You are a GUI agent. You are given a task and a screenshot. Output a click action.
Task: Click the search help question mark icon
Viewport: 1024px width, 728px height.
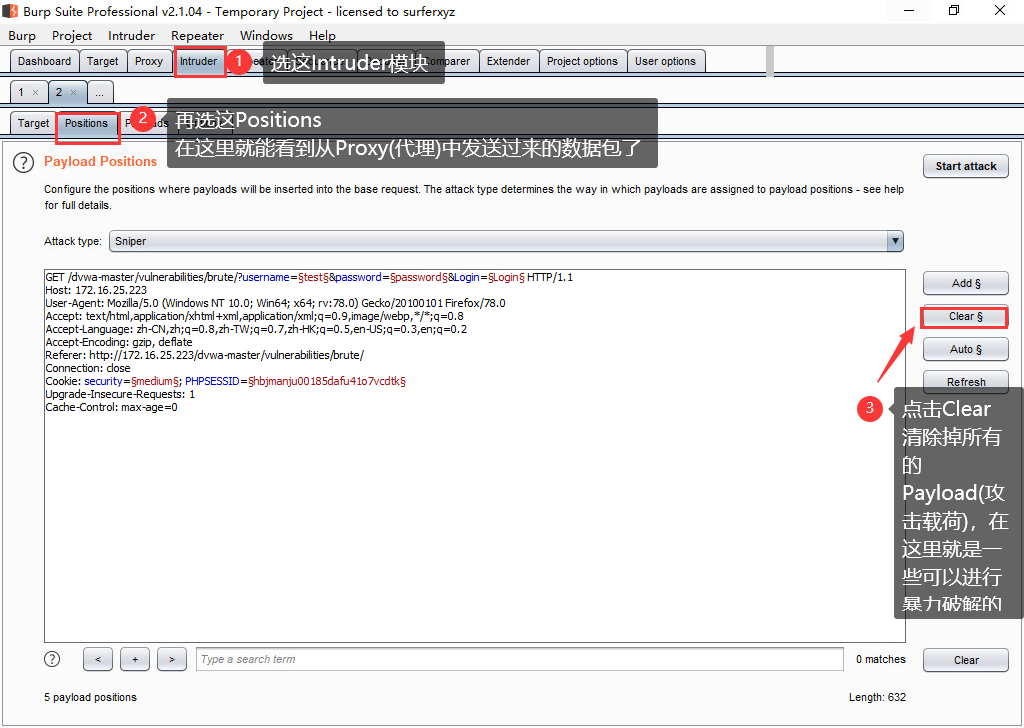click(52, 659)
